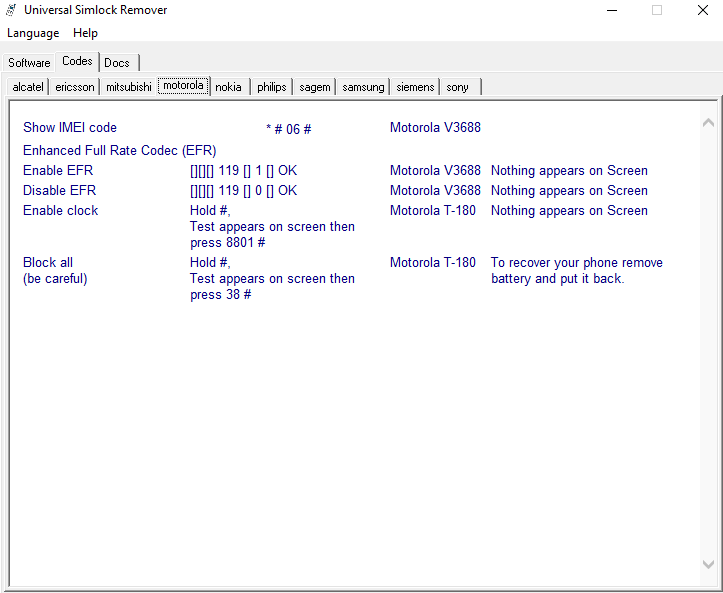Click 'Nothing appears on Screen' in Enable EFR row

(x=569, y=171)
